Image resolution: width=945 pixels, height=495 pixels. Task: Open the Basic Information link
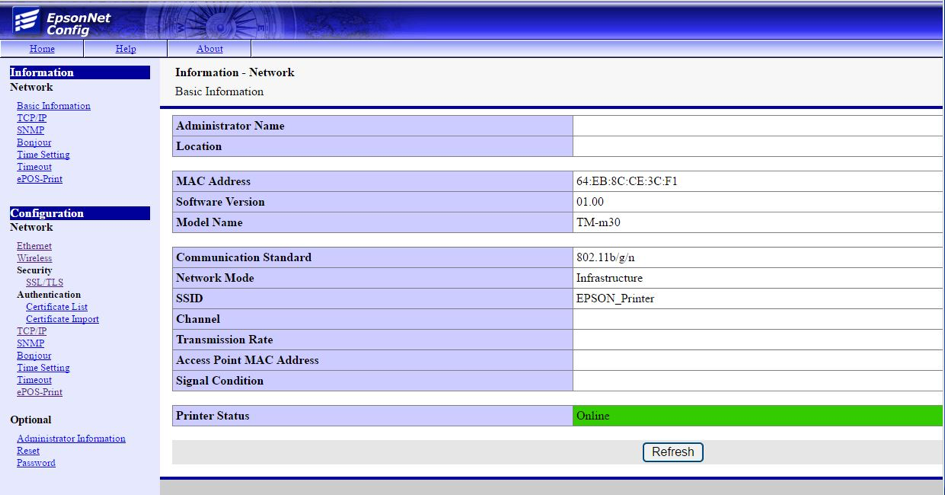53,106
